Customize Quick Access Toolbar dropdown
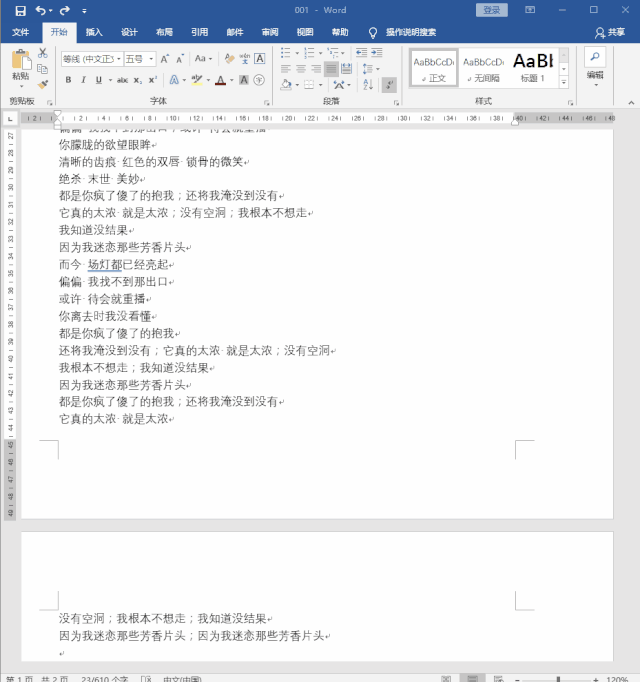The image size is (640, 682). pyautogui.click(x=84, y=10)
